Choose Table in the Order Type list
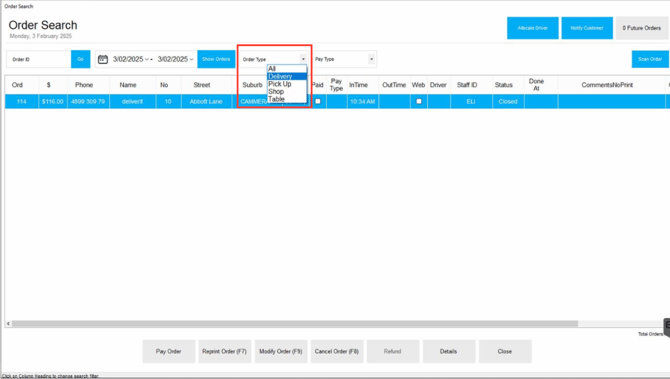 click(287, 99)
